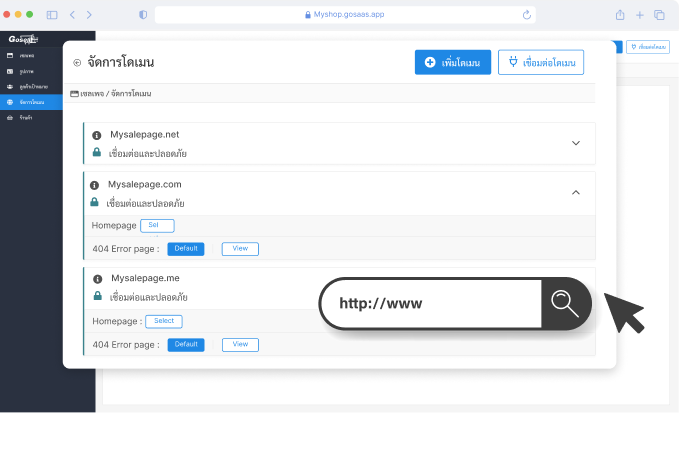Click the info icon next to Mysalepage.com

coord(94,186)
